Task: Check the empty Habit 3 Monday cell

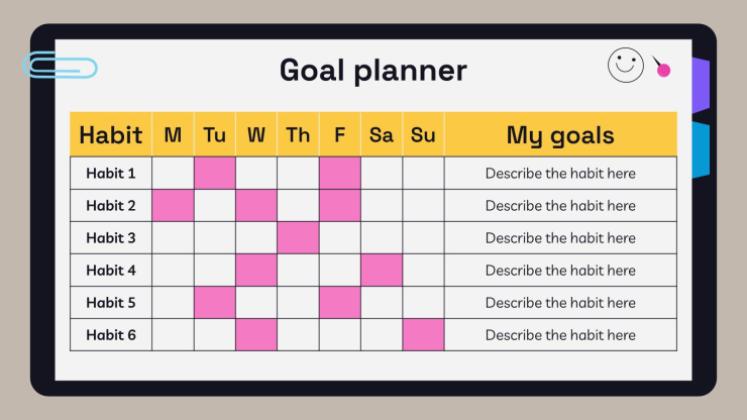Action: [x=173, y=238]
